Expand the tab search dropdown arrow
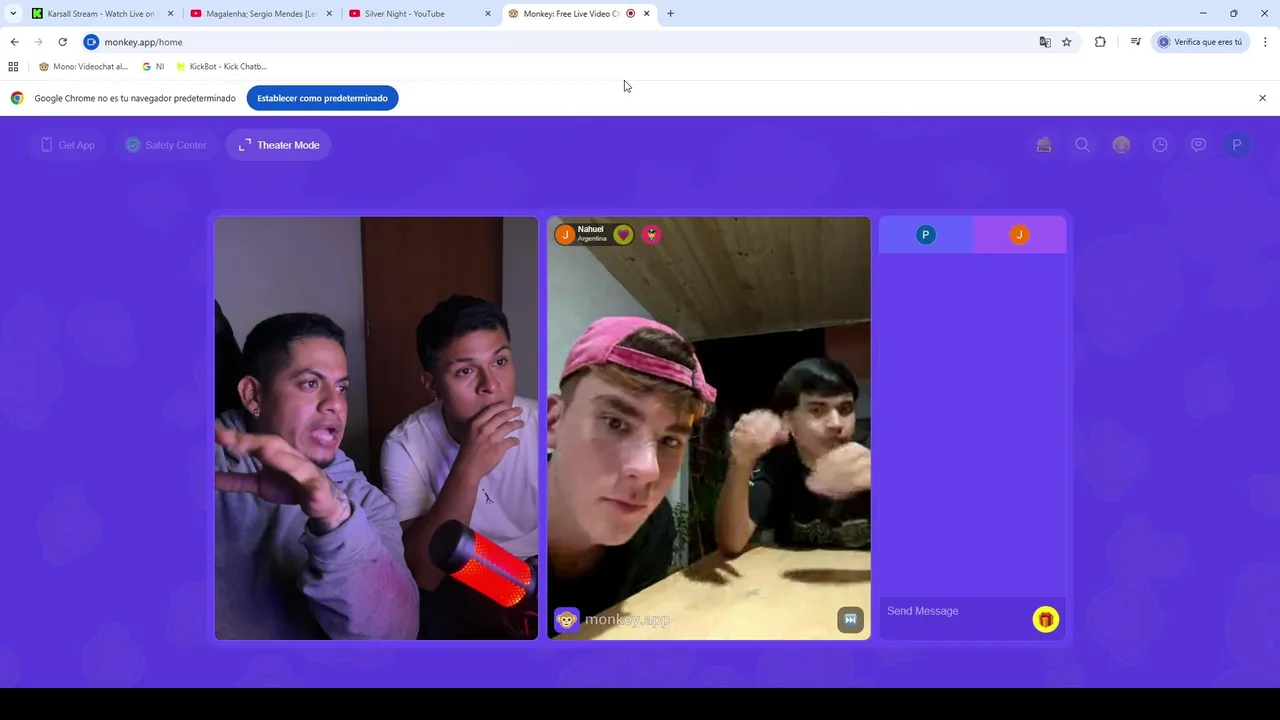This screenshot has width=1280, height=720. [12, 14]
